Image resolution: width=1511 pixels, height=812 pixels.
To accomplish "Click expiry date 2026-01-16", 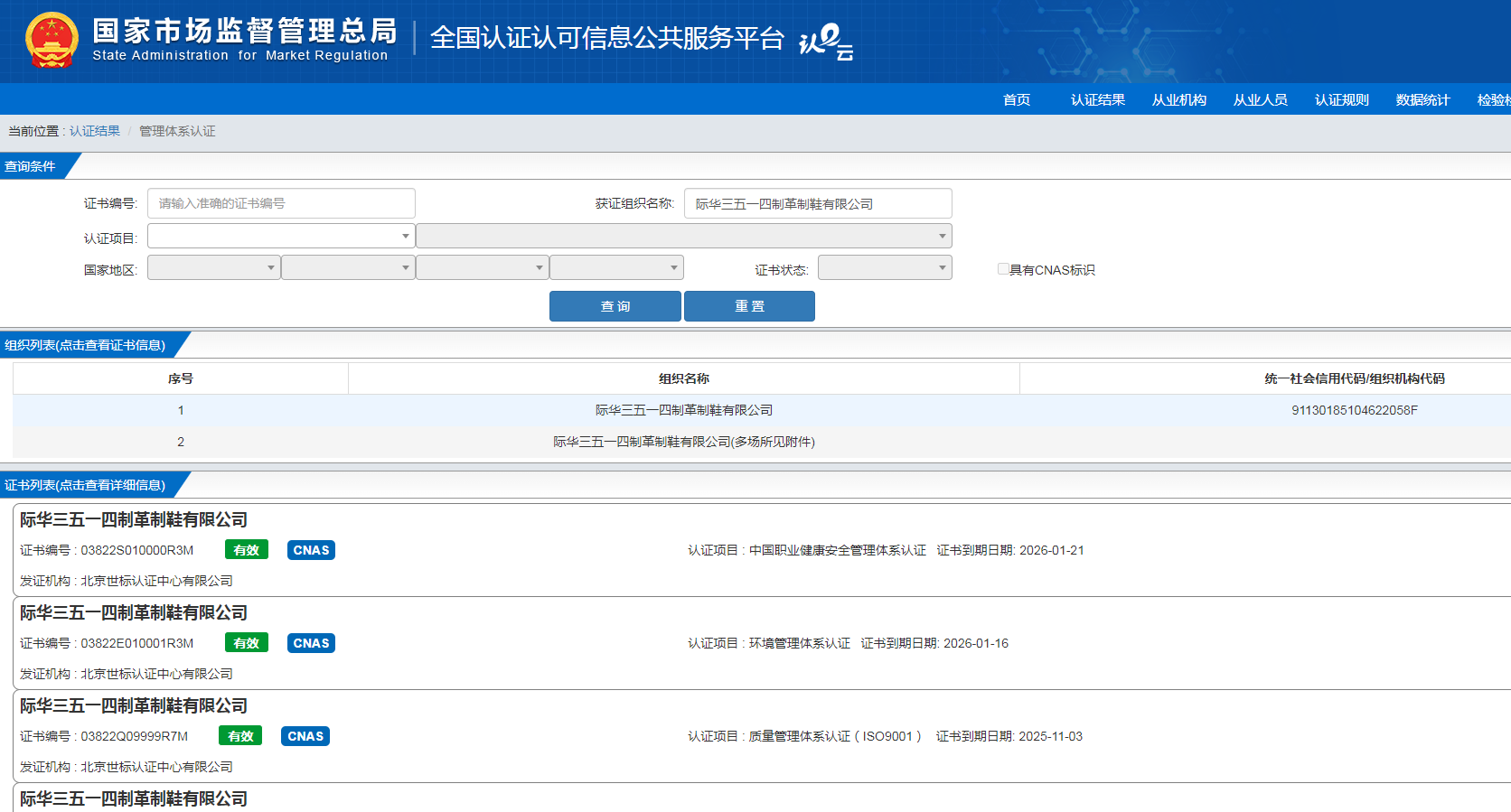I will (976, 643).
